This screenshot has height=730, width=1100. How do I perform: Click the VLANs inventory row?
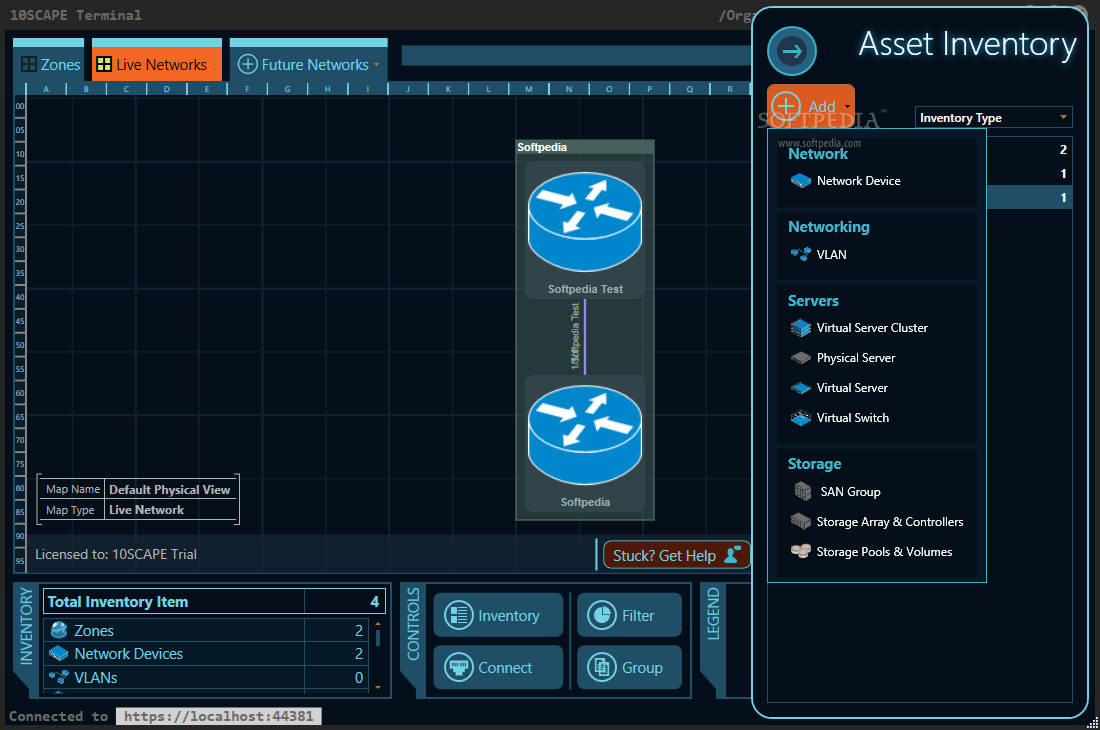pyautogui.click(x=206, y=677)
